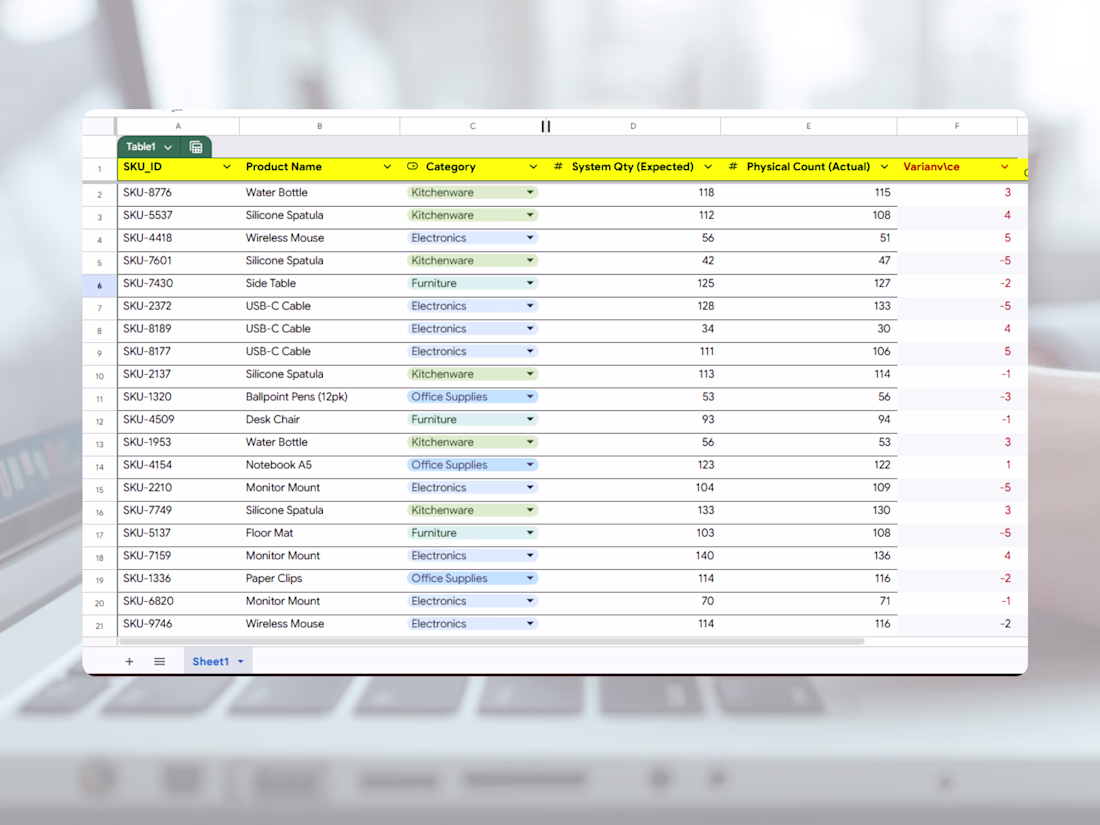Select the Paper Clips product cell
Screen dimensions: 1100x825
pyautogui.click(x=320, y=579)
